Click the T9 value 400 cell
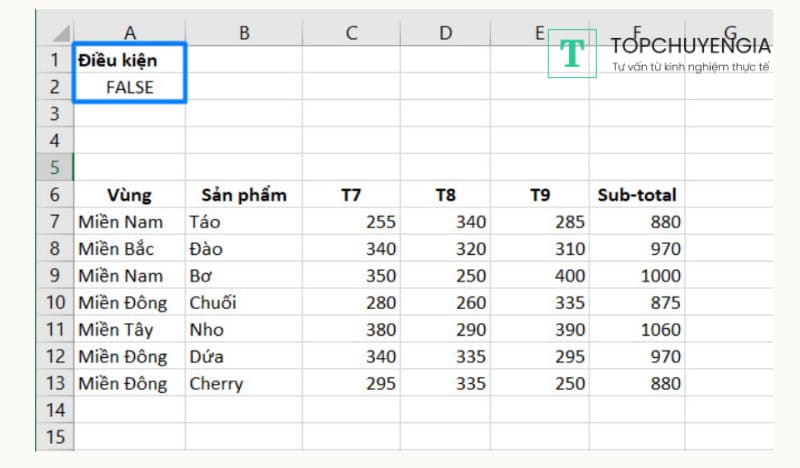The image size is (800, 468). [540, 275]
